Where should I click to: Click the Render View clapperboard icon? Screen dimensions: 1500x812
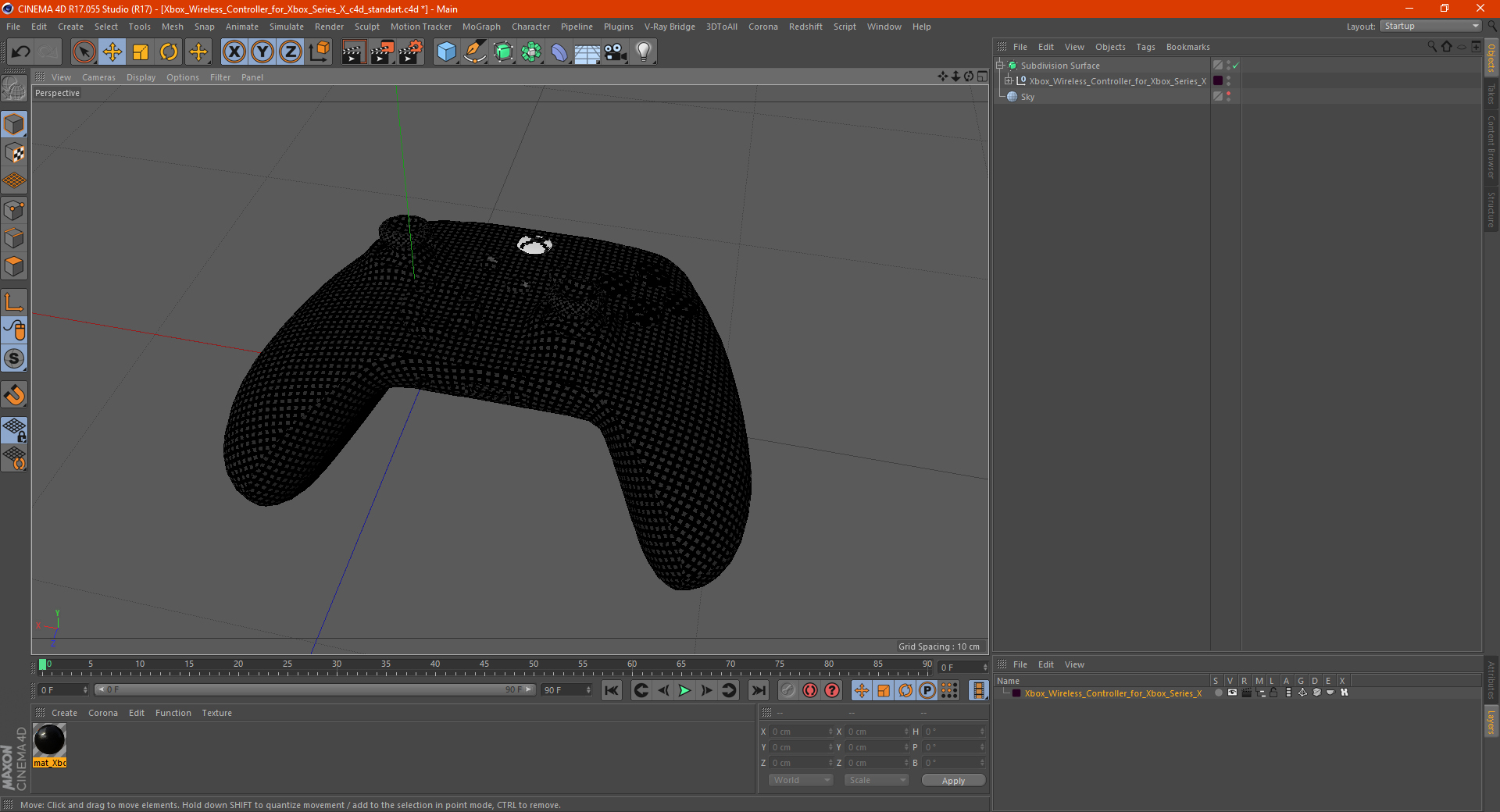click(x=353, y=52)
